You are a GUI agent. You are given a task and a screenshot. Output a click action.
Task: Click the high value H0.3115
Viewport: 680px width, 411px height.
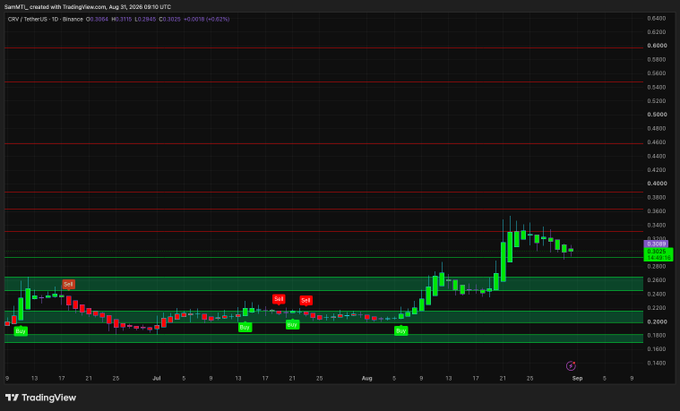(x=121, y=19)
